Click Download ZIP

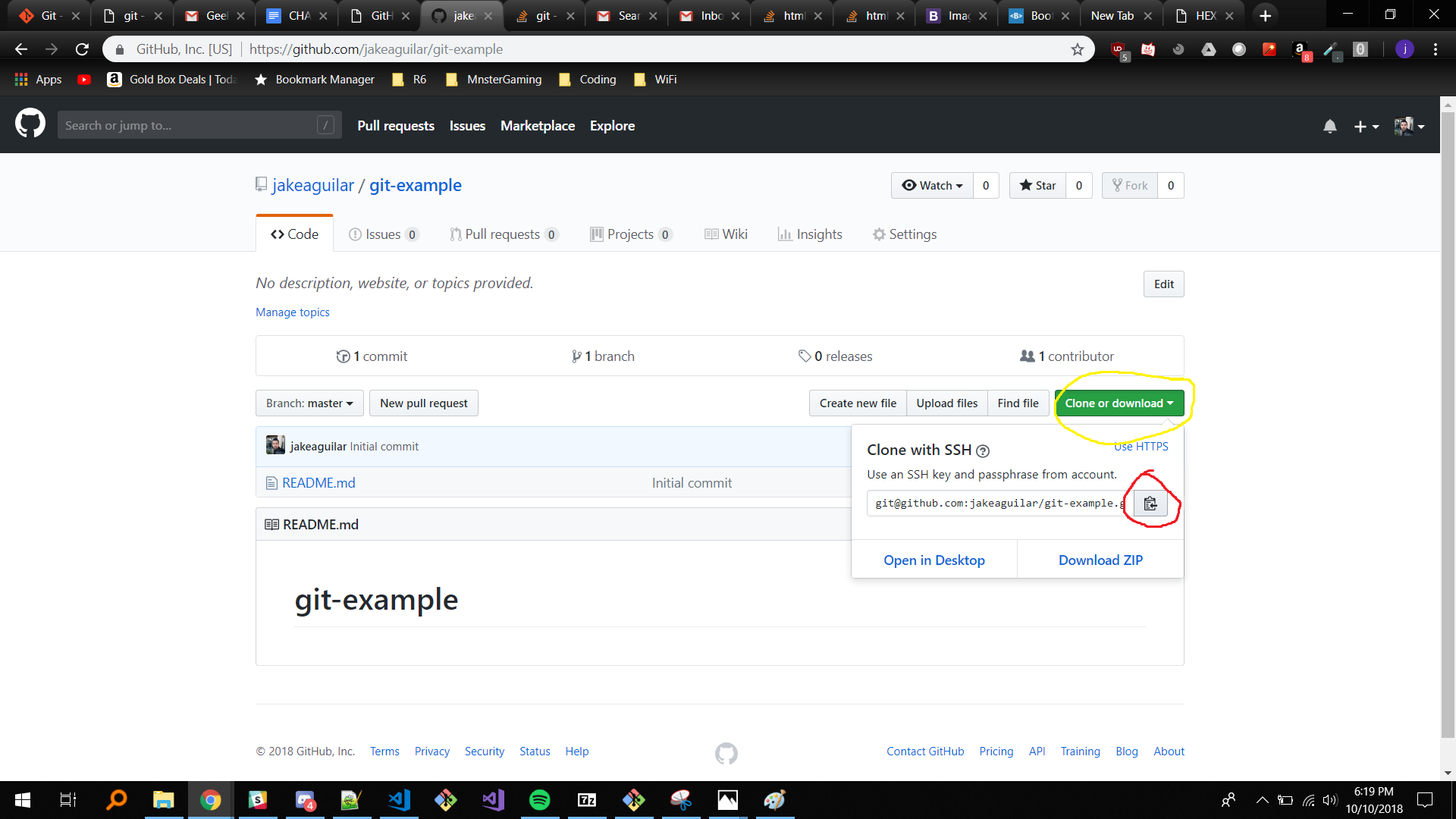tap(1100, 560)
